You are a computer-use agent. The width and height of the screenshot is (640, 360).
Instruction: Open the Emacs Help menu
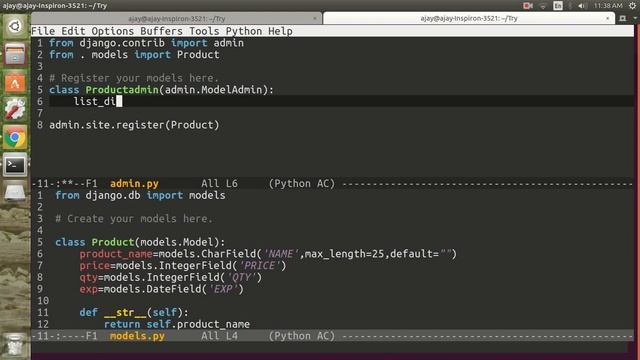[x=280, y=31]
